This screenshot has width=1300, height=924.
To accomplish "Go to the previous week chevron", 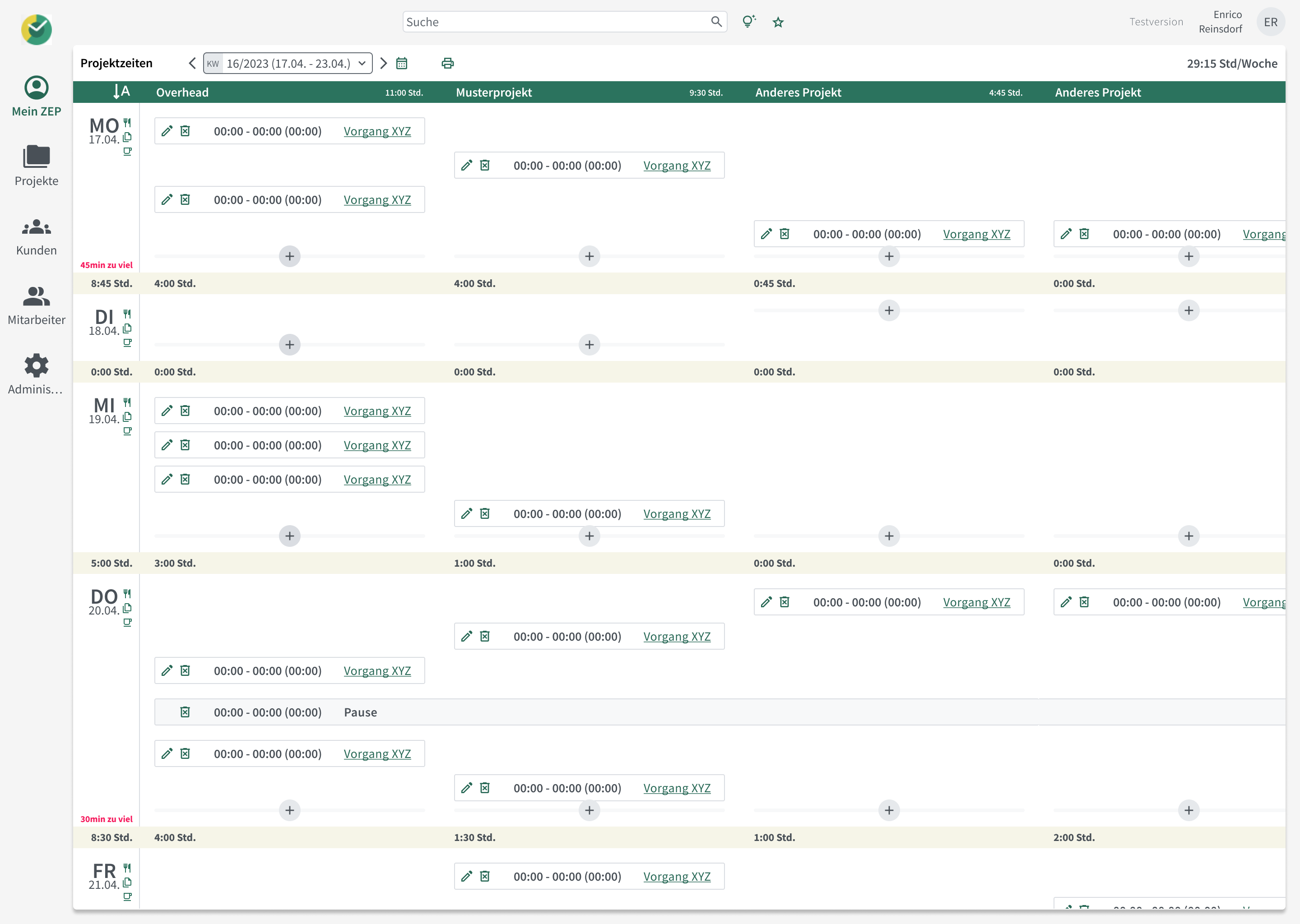I will [192, 63].
